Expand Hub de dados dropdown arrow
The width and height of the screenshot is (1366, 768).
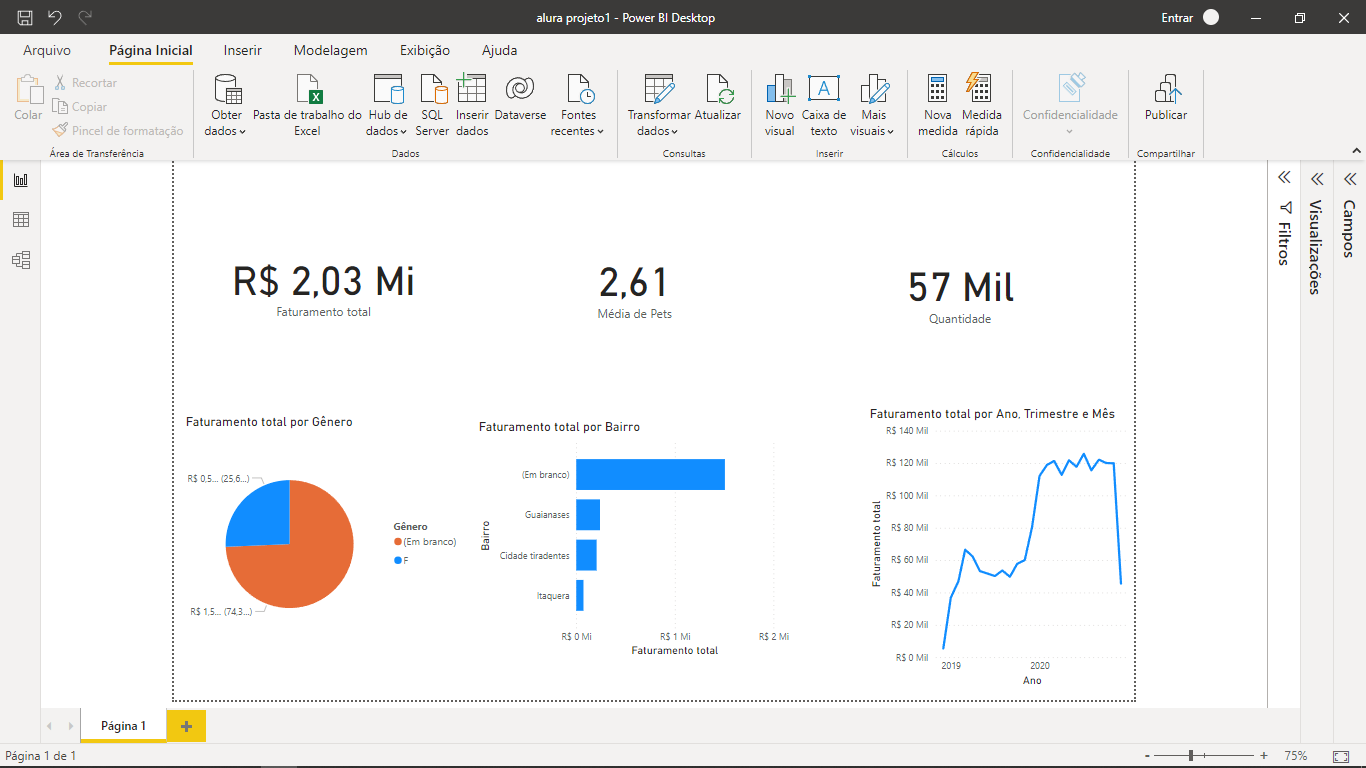tap(404, 132)
